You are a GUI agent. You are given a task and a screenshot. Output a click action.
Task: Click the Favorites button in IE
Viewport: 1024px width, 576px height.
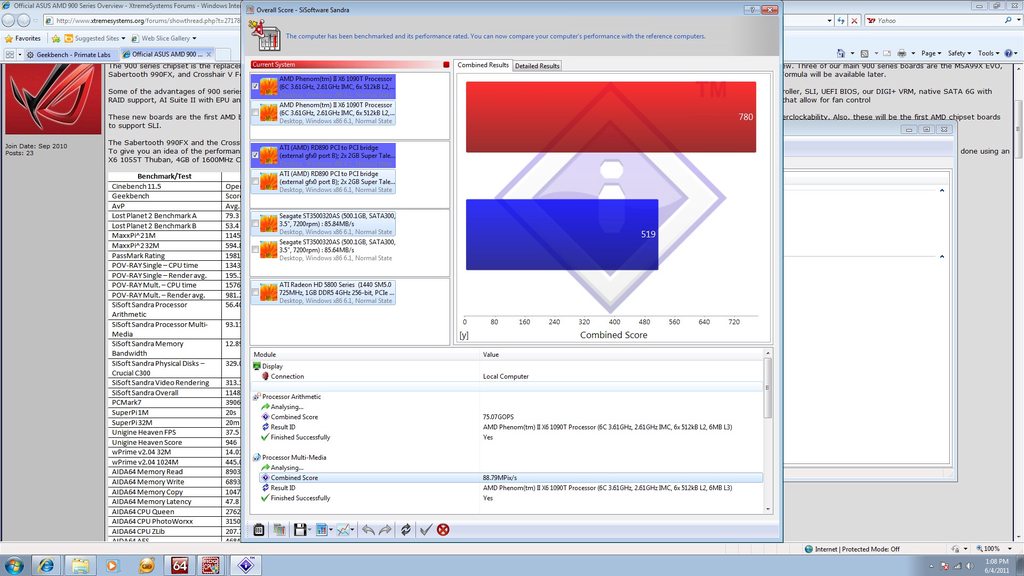[x=22, y=39]
